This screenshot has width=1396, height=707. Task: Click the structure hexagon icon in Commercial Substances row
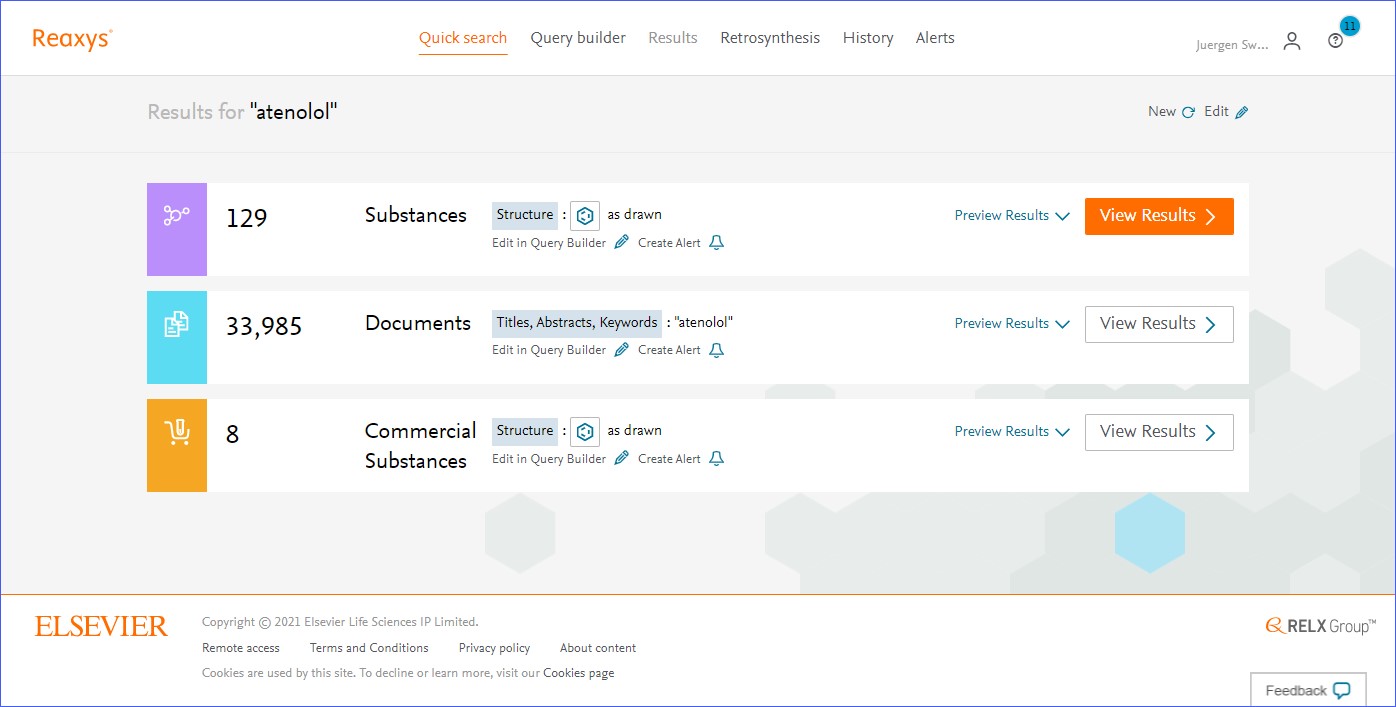585,432
